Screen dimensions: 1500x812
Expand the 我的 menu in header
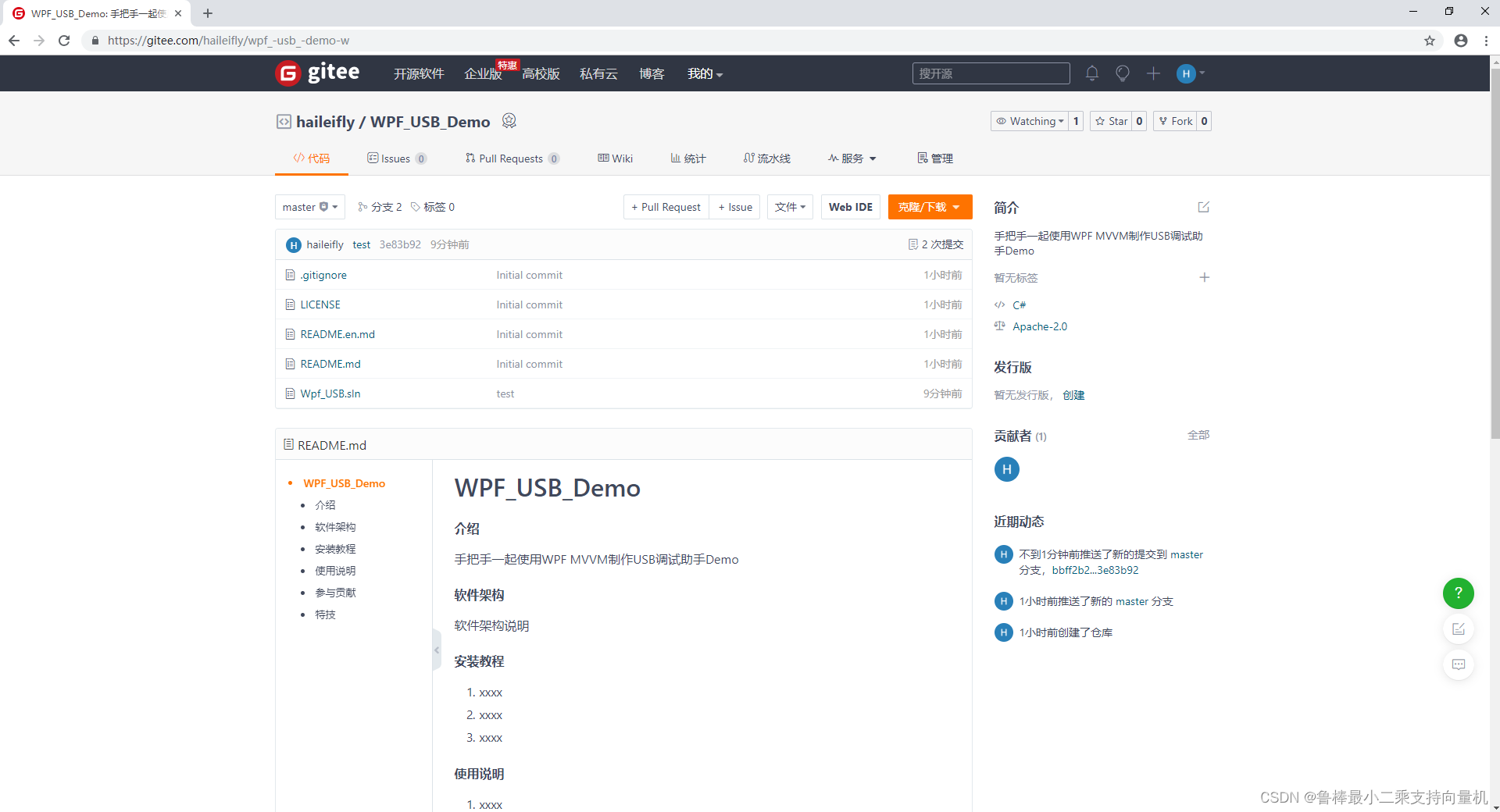point(705,73)
